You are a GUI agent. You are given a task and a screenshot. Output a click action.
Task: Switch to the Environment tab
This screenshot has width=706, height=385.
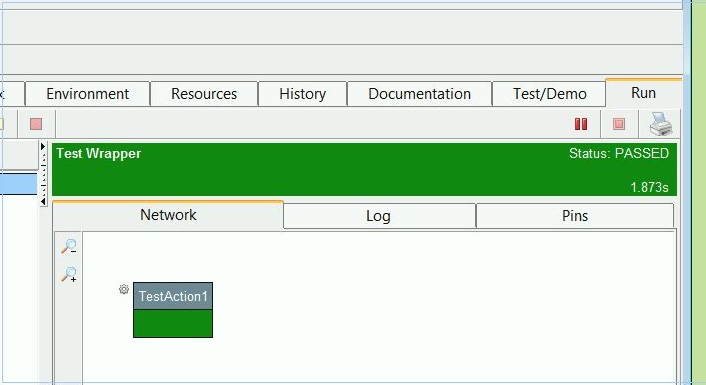tap(87, 94)
